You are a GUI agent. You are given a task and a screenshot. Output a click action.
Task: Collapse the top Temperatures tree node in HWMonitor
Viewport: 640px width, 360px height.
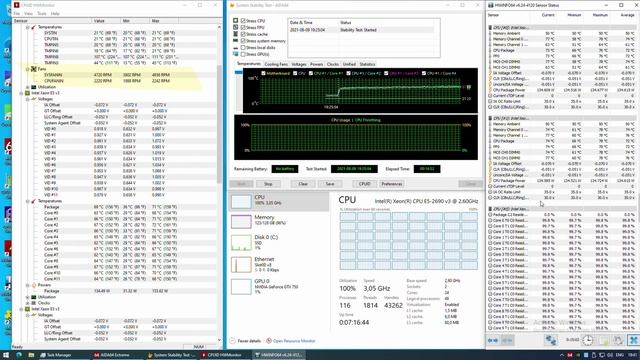[x=28, y=27]
